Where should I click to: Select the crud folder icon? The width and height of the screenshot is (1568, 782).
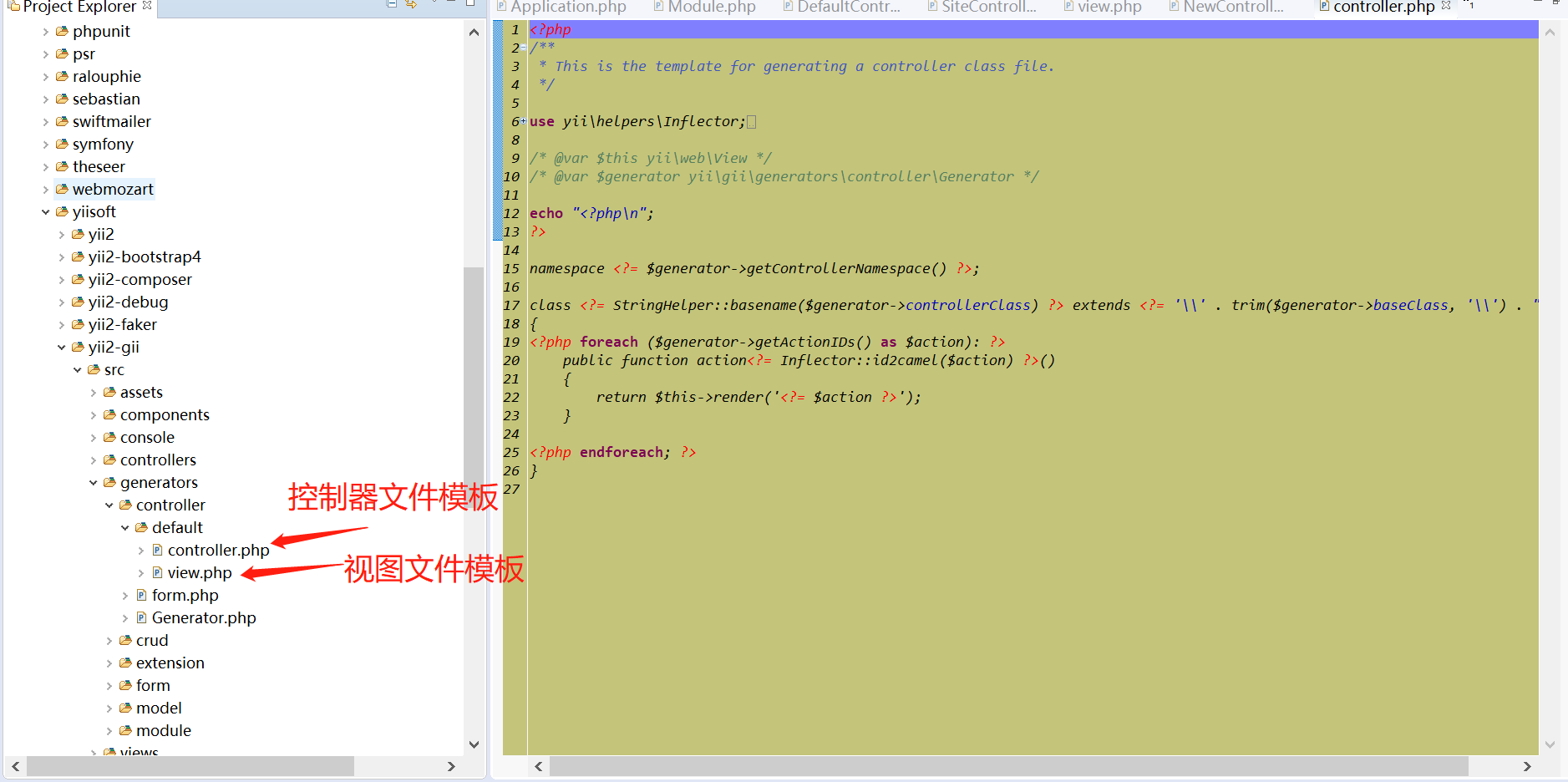(125, 641)
